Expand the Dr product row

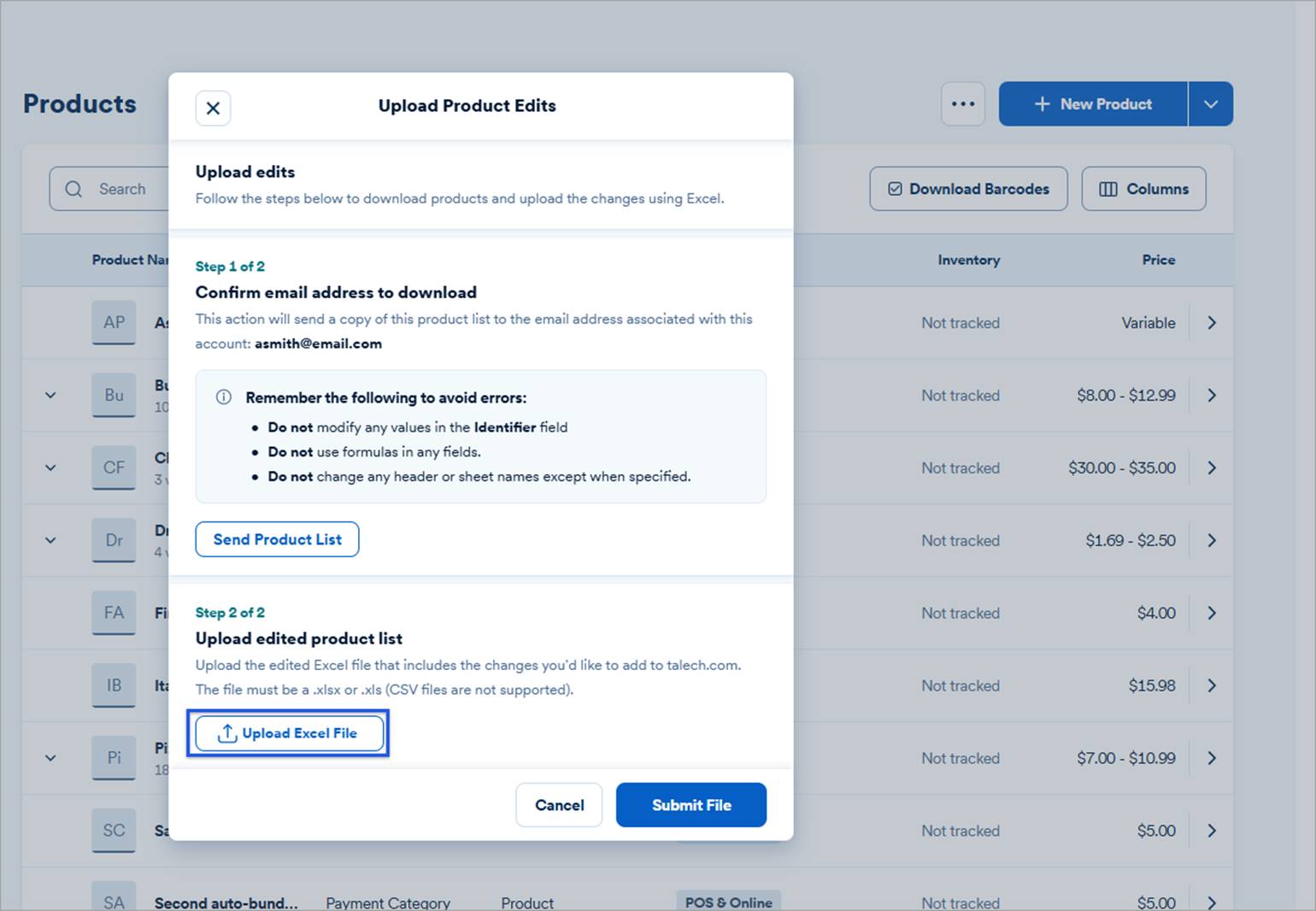pyautogui.click(x=50, y=540)
